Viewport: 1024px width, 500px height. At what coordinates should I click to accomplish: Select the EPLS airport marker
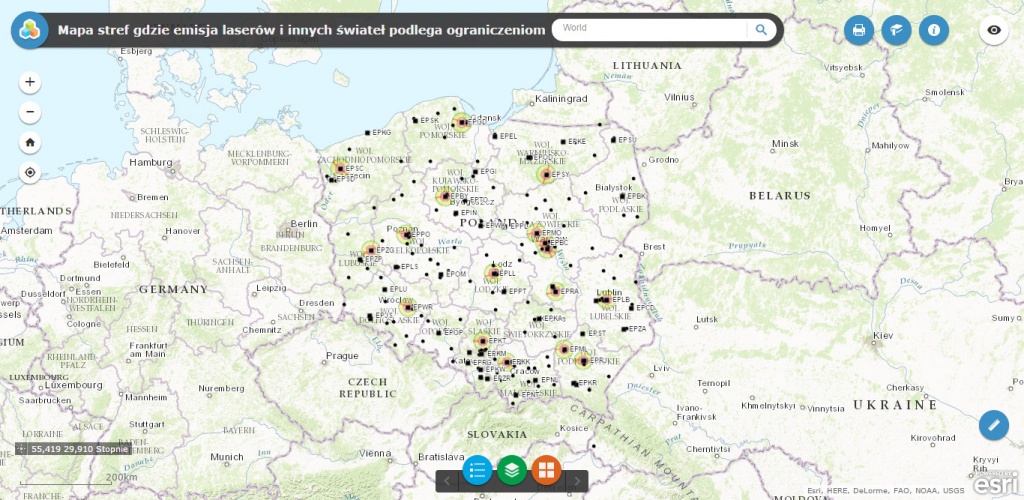click(396, 266)
